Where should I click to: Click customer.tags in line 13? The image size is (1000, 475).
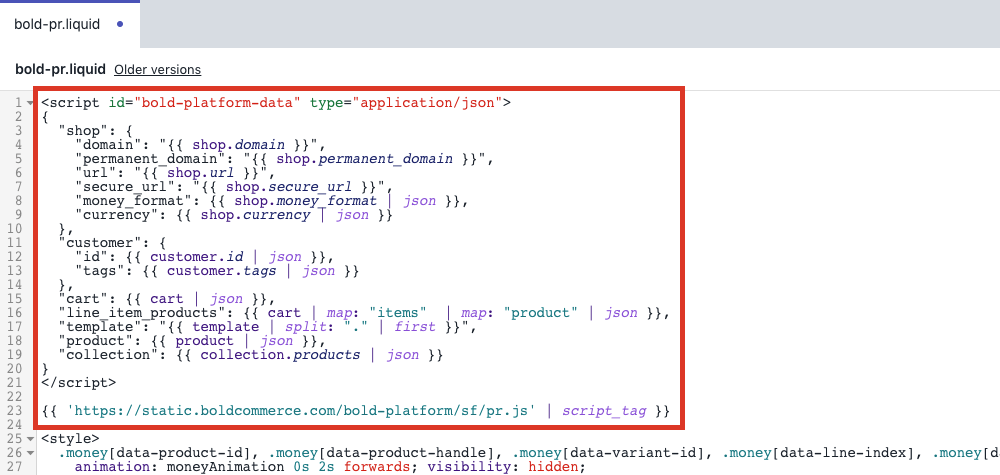(222, 271)
